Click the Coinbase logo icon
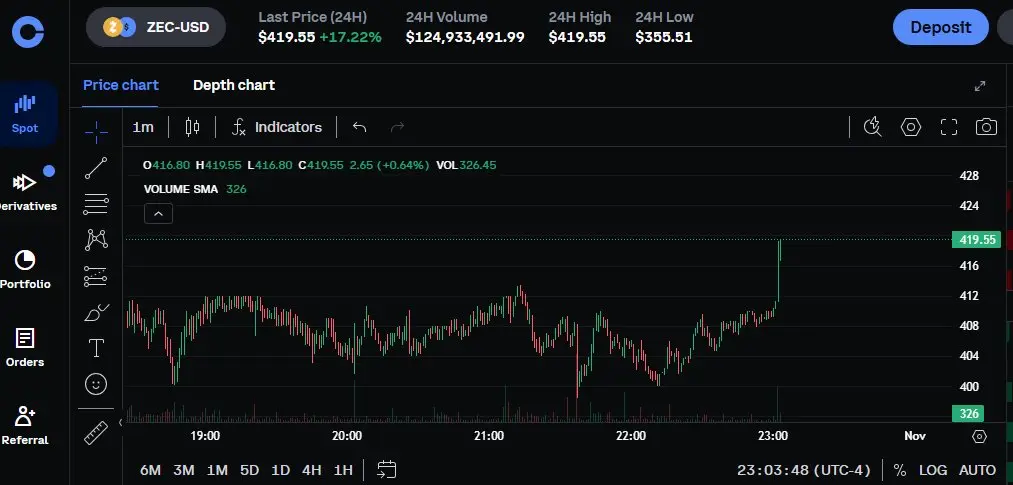The image size is (1013, 485). coord(28,32)
